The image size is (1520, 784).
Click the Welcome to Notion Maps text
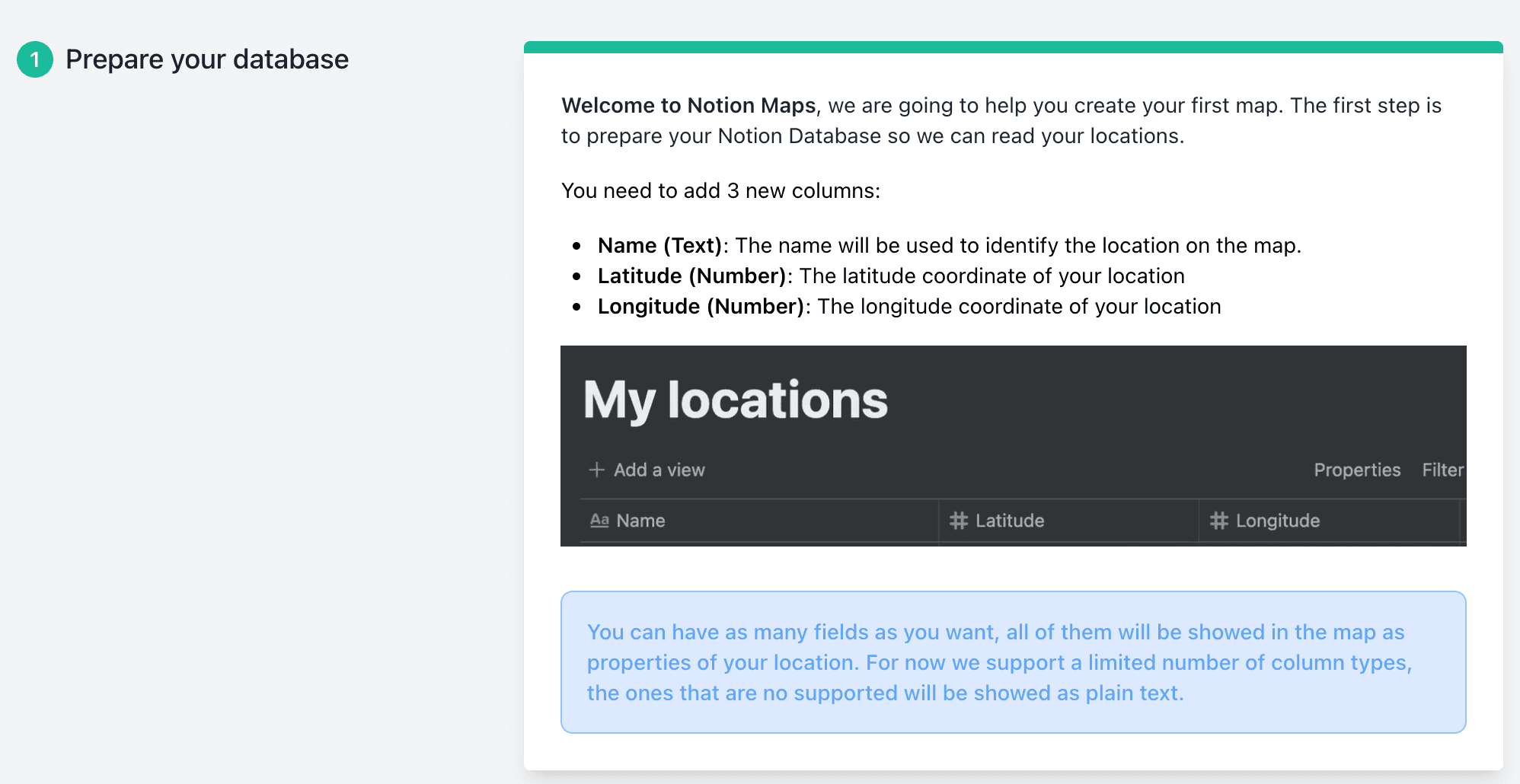(688, 105)
